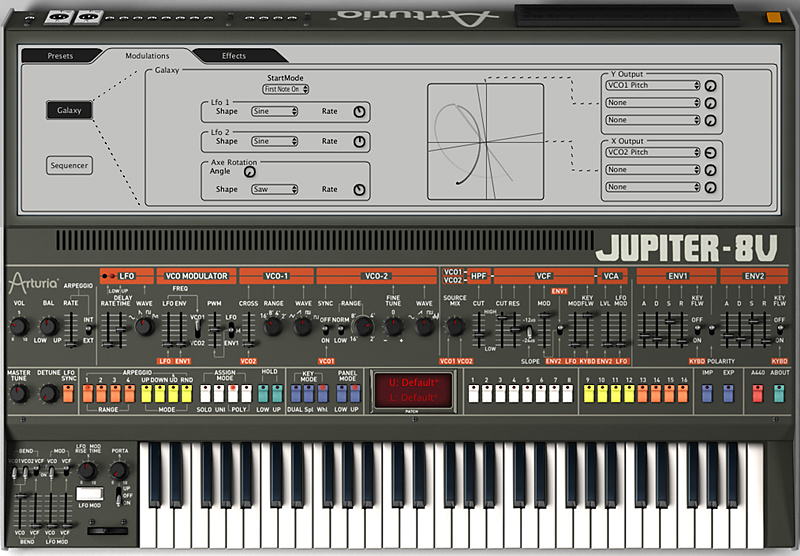Select SOLO assign mode button

coord(205,393)
